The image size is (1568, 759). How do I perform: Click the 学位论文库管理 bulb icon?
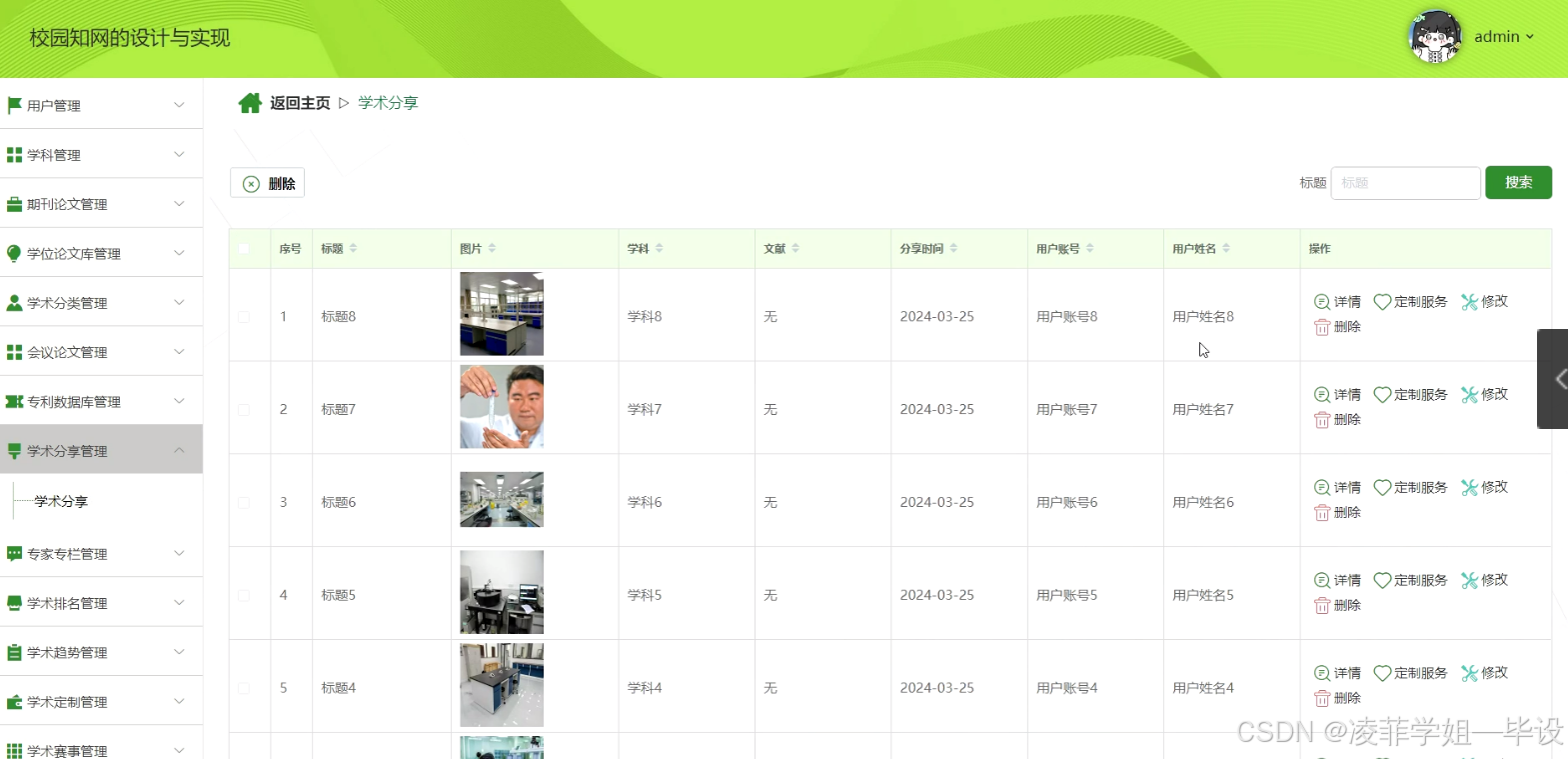[14, 254]
